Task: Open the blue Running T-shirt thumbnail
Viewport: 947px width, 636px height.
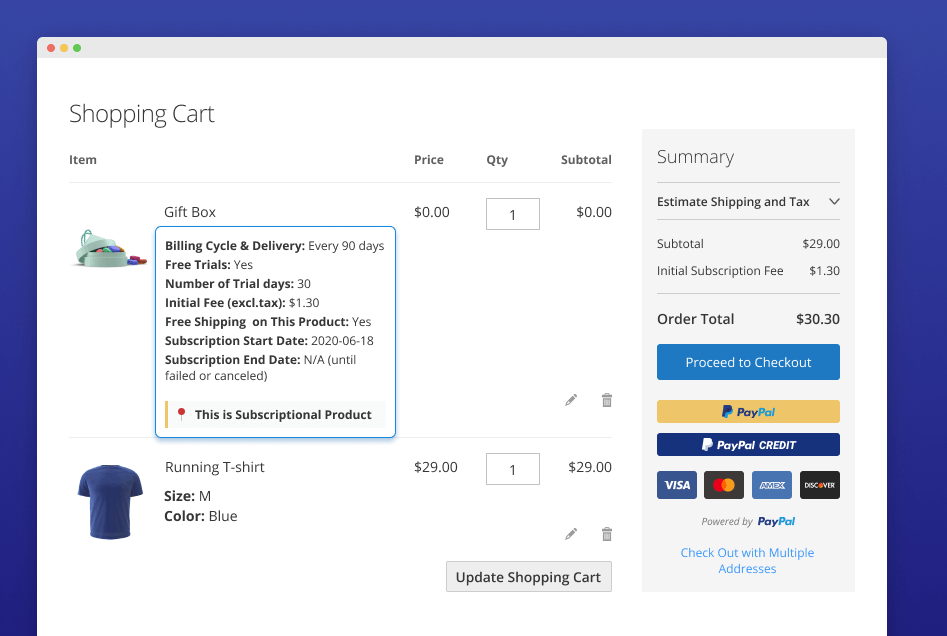Action: 110,496
